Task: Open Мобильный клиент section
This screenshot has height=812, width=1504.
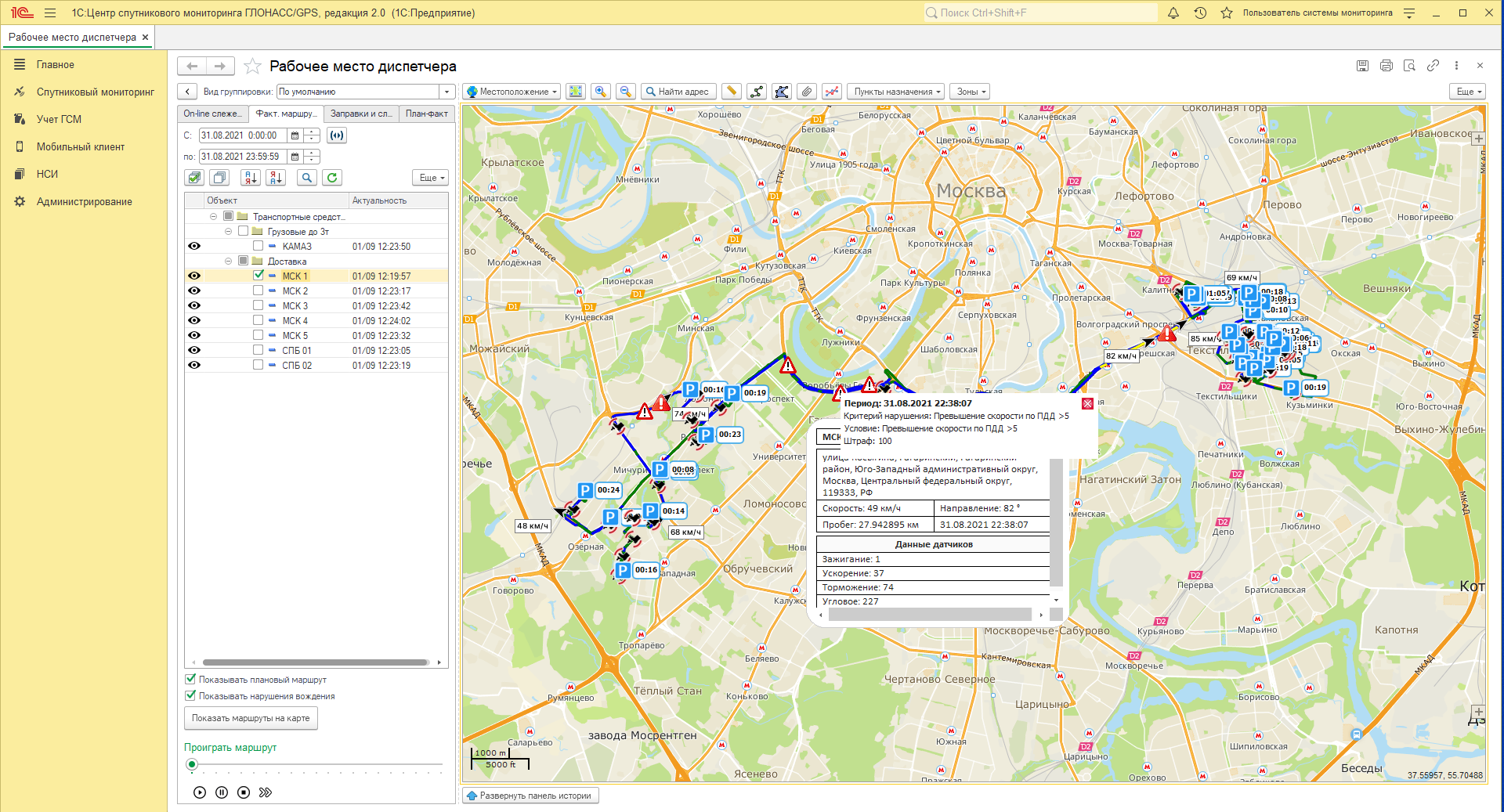Action: coord(80,146)
